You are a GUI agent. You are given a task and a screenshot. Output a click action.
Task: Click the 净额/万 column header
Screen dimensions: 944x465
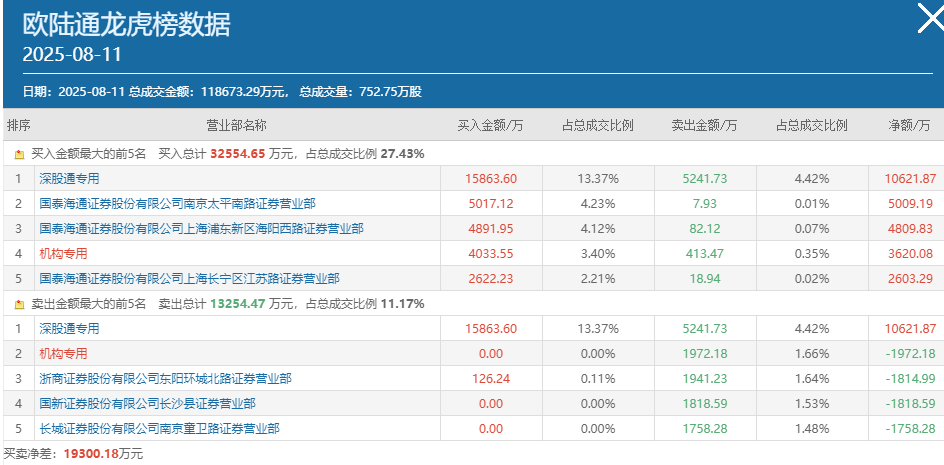910,126
